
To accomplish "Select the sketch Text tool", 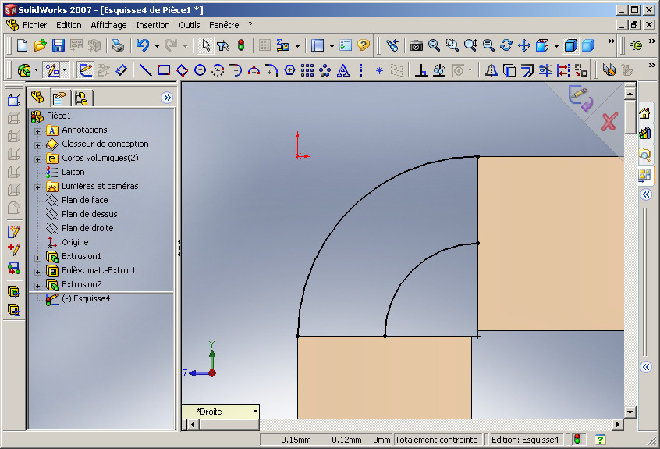I will coord(343,70).
